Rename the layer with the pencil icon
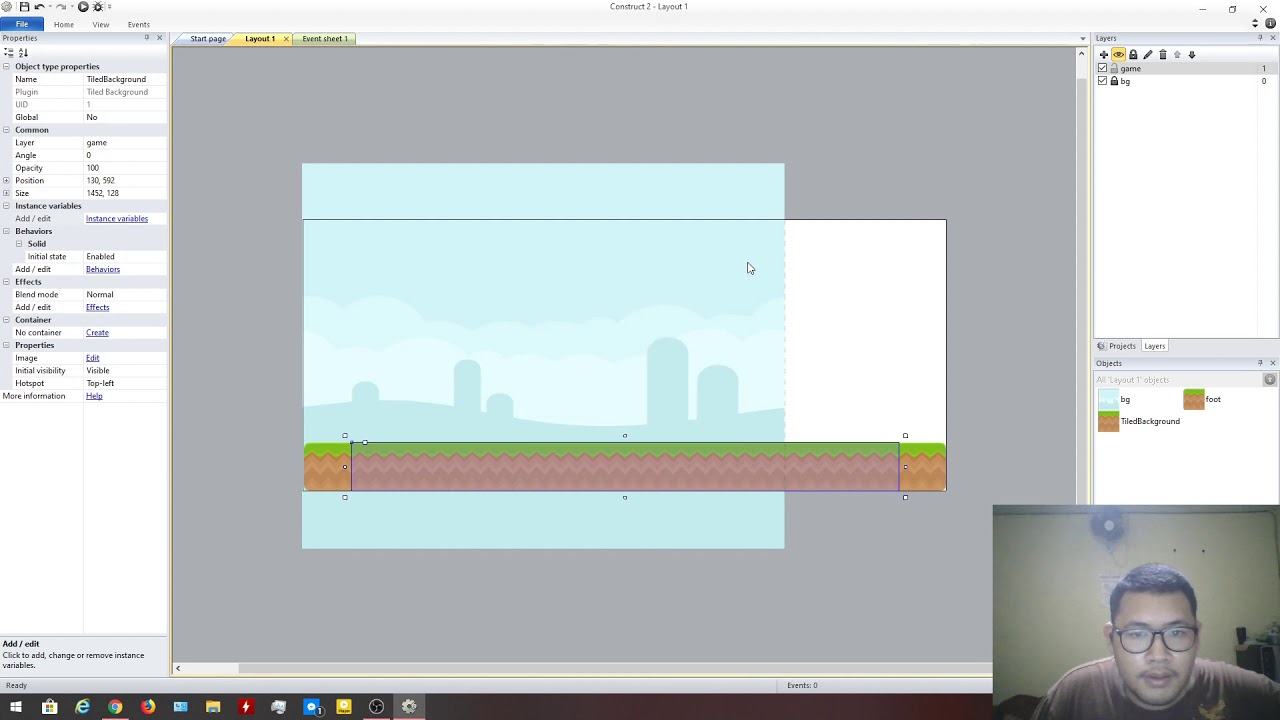 click(x=1147, y=55)
